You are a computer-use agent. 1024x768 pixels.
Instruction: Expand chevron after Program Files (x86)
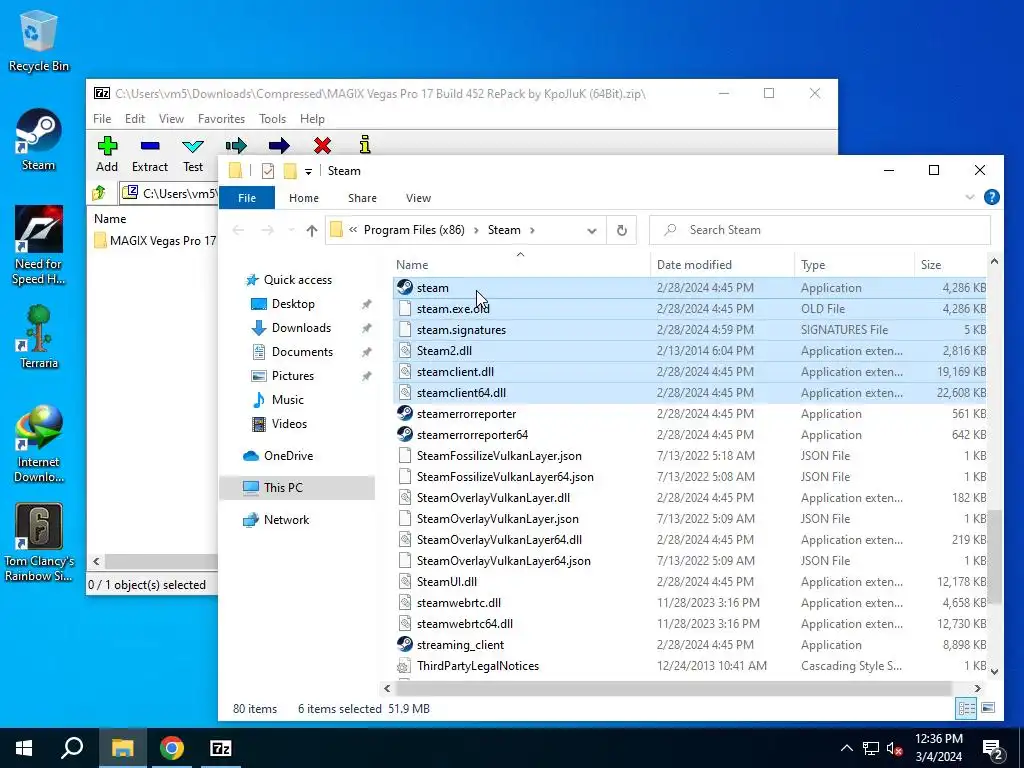[476, 230]
